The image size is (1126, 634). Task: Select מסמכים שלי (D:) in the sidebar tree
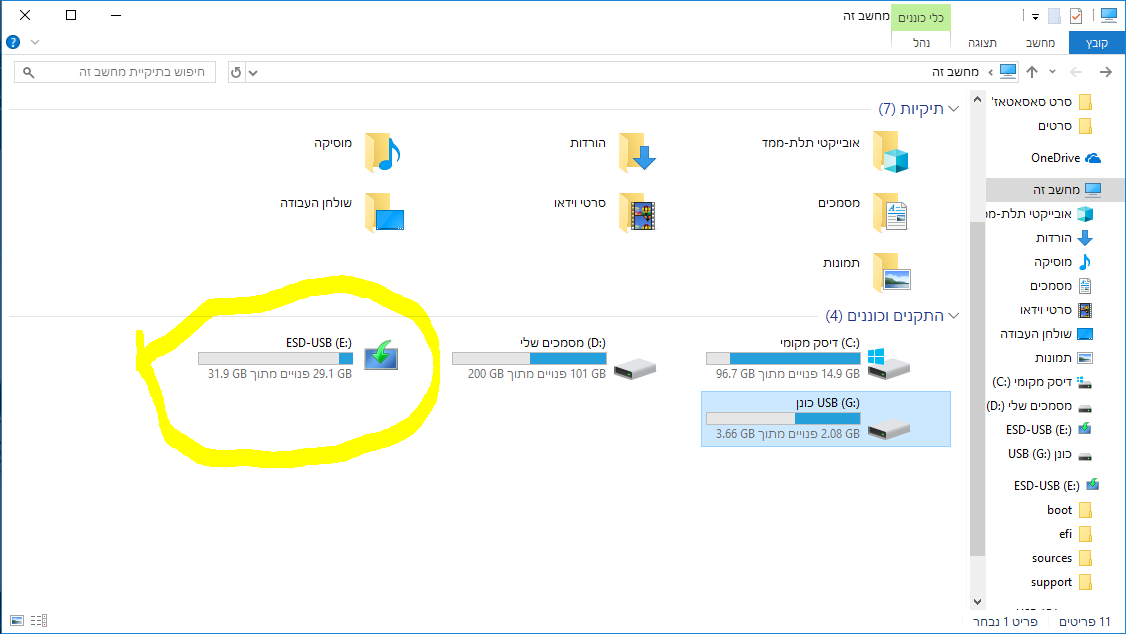(1040, 406)
